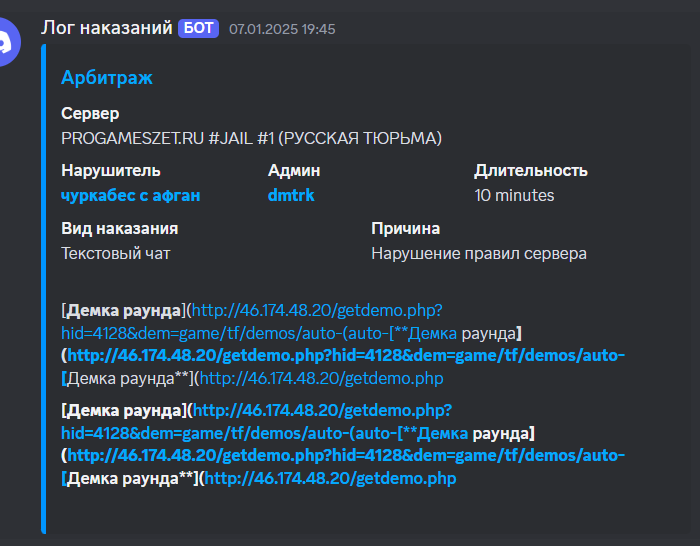Click the 'Вид наказания' field heading

pyautogui.click(x=120, y=229)
